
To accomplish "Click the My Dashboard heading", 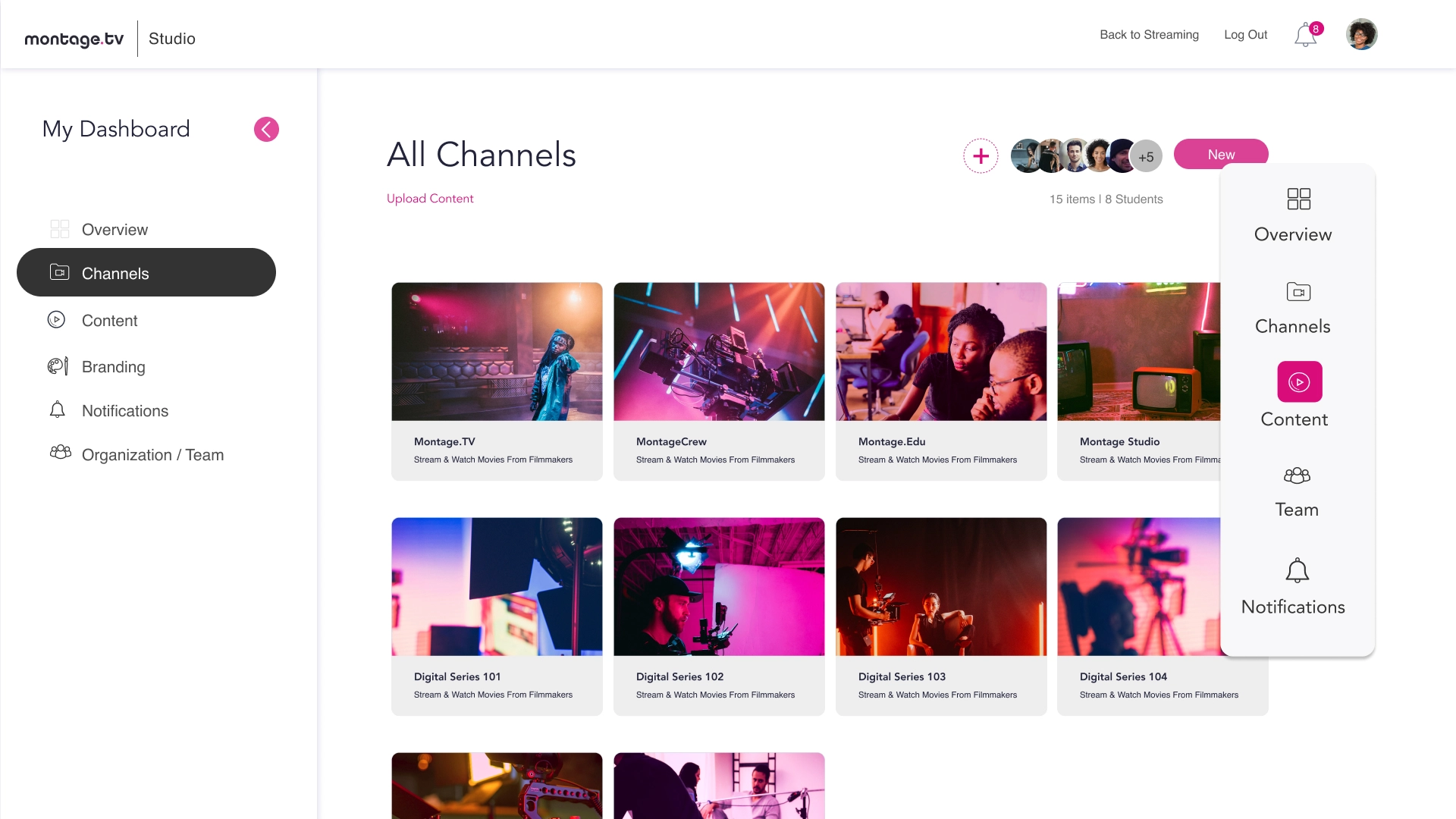I will (116, 129).
